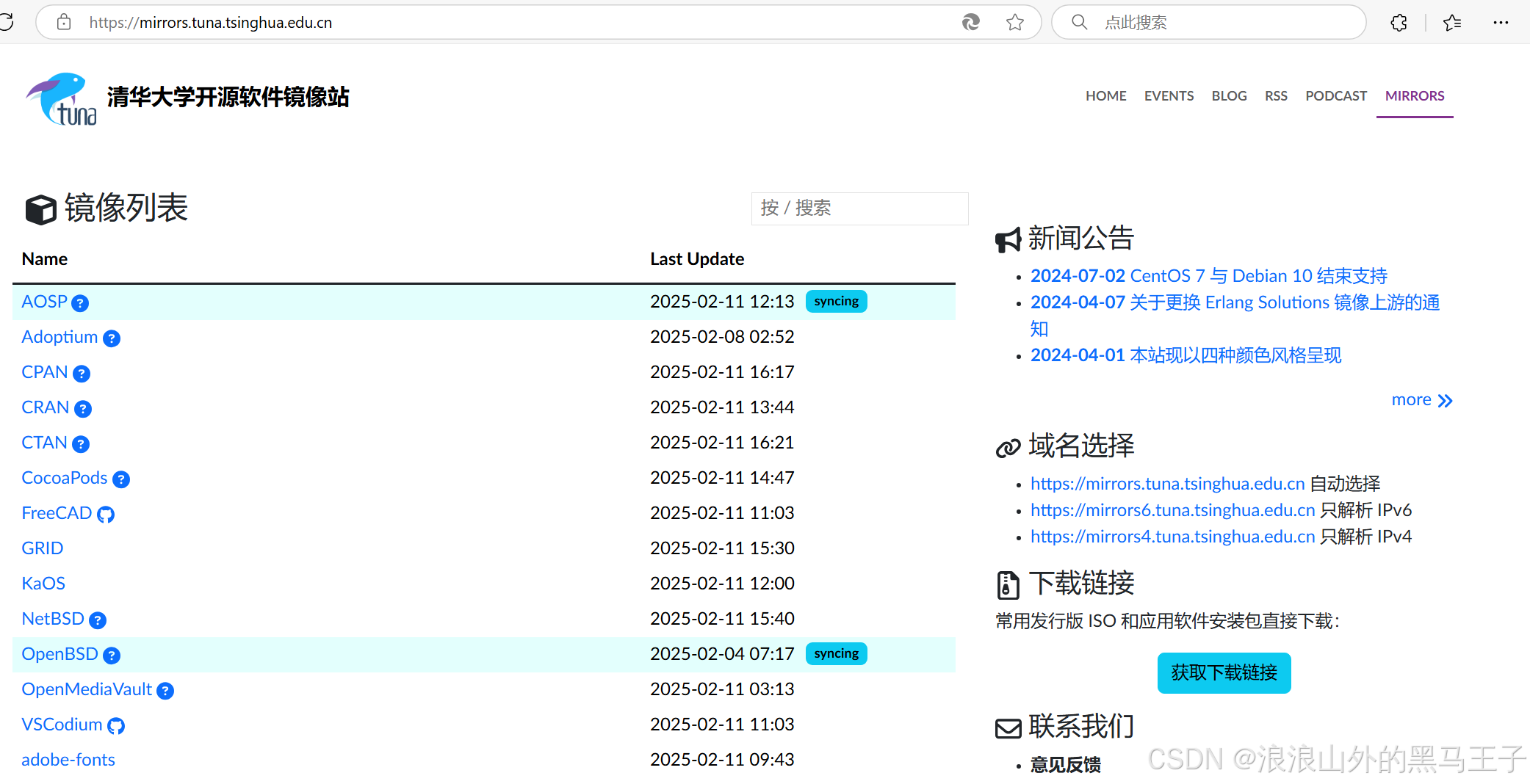Image resolution: width=1530 pixels, height=784 pixels.
Task: Open the OpenBSD mirror link
Action: pos(59,654)
